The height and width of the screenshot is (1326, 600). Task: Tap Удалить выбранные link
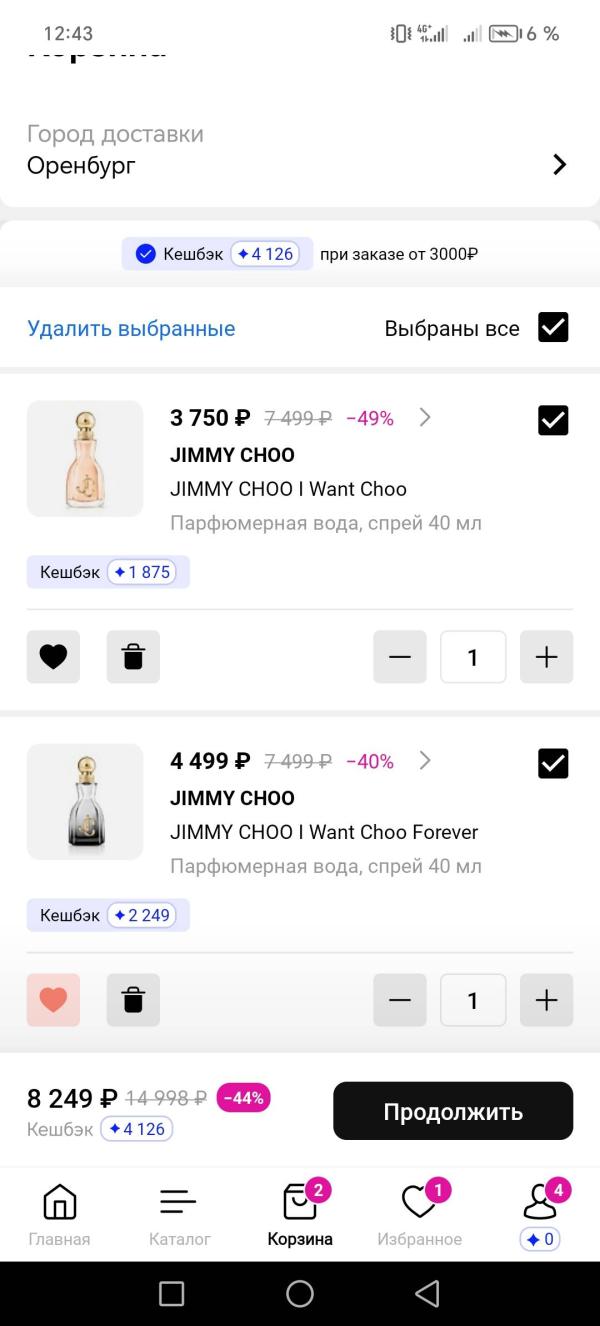131,328
